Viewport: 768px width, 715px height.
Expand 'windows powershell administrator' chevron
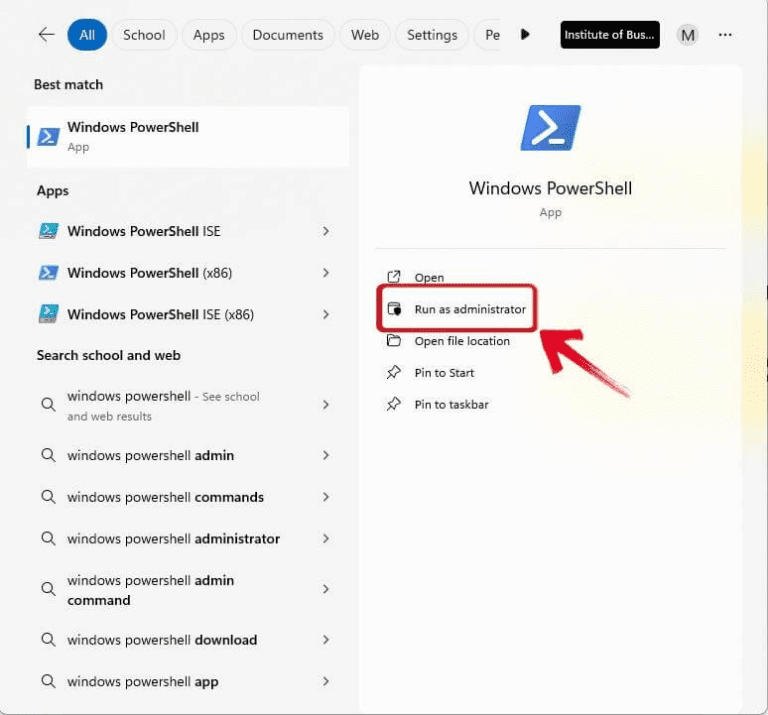pyautogui.click(x=326, y=539)
